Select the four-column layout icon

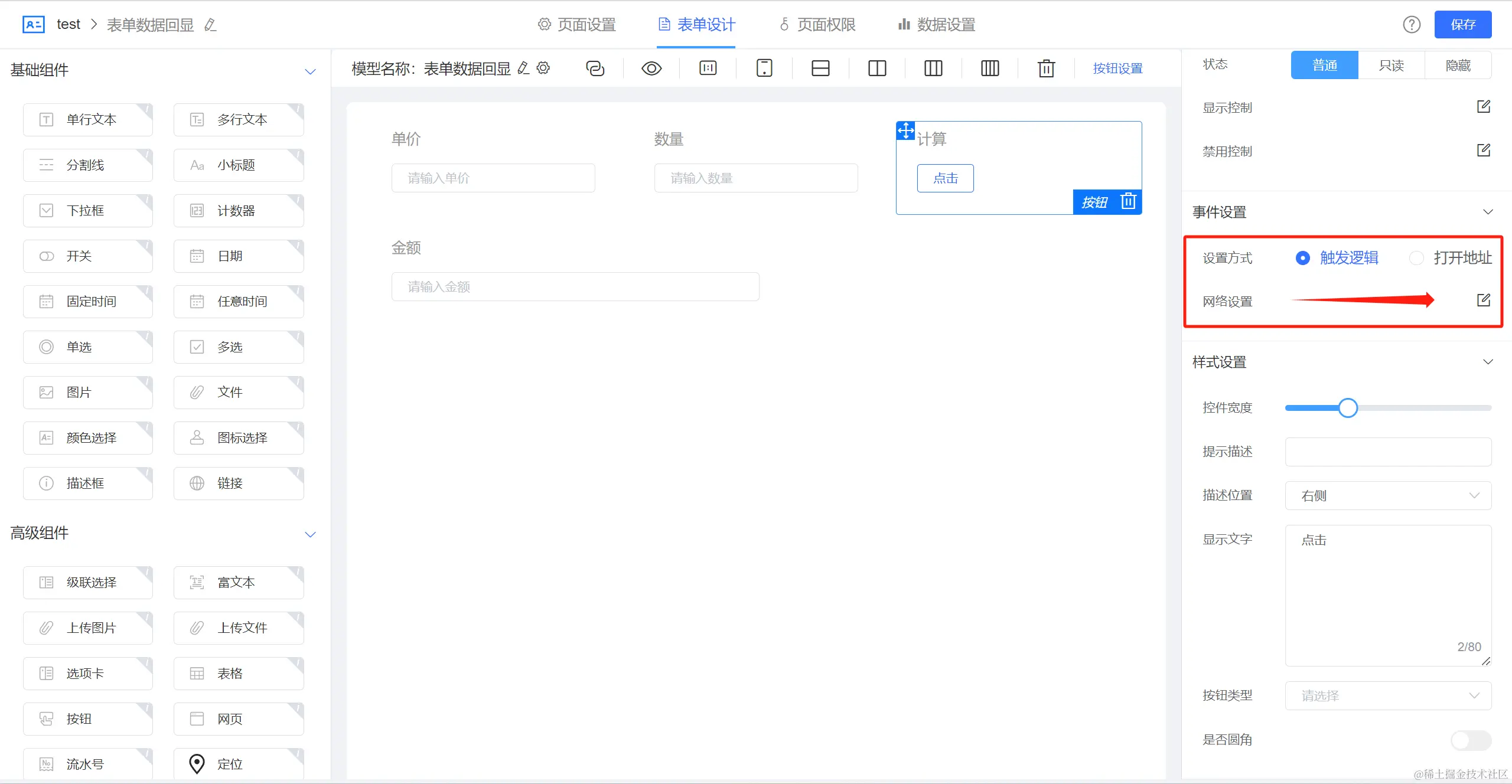tap(990, 68)
